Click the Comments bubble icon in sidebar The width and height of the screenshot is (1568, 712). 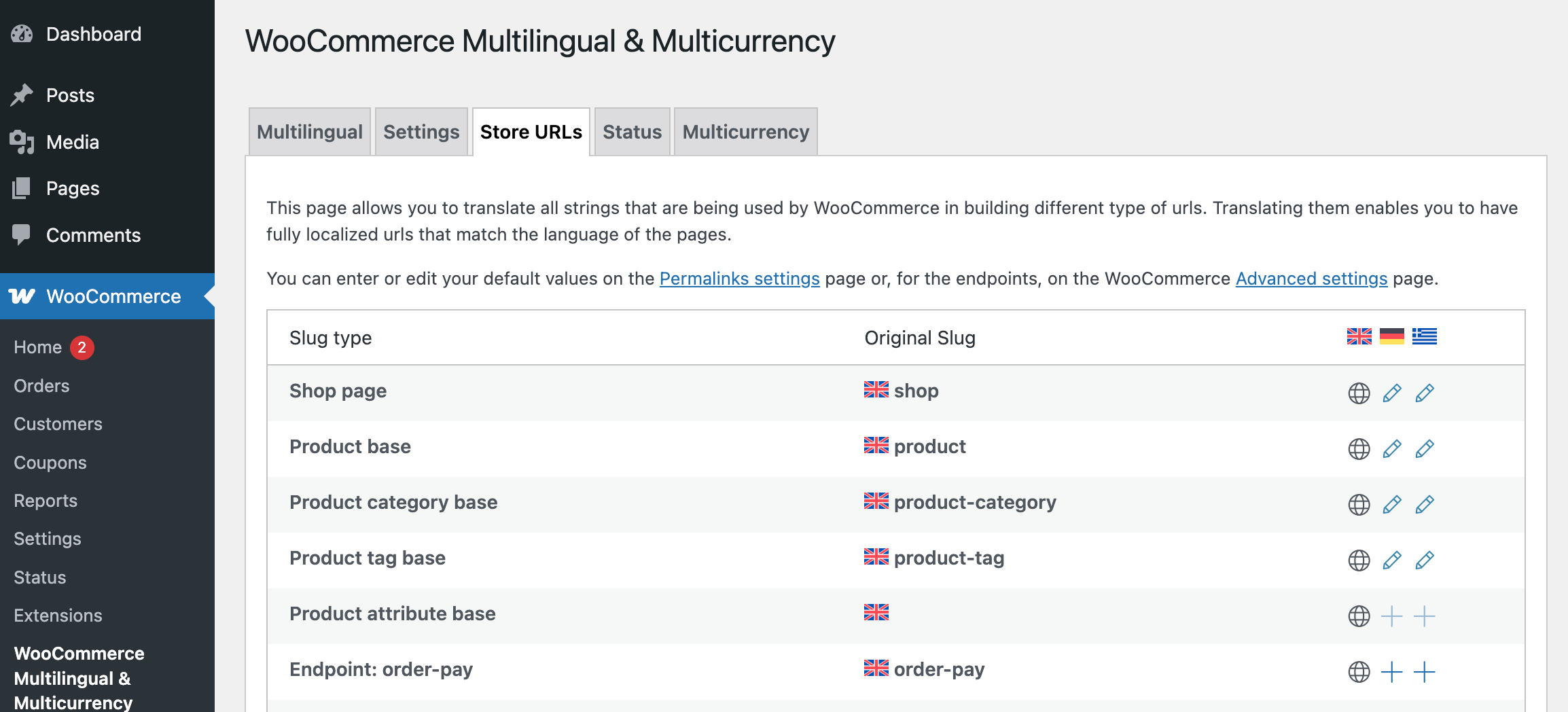(22, 234)
